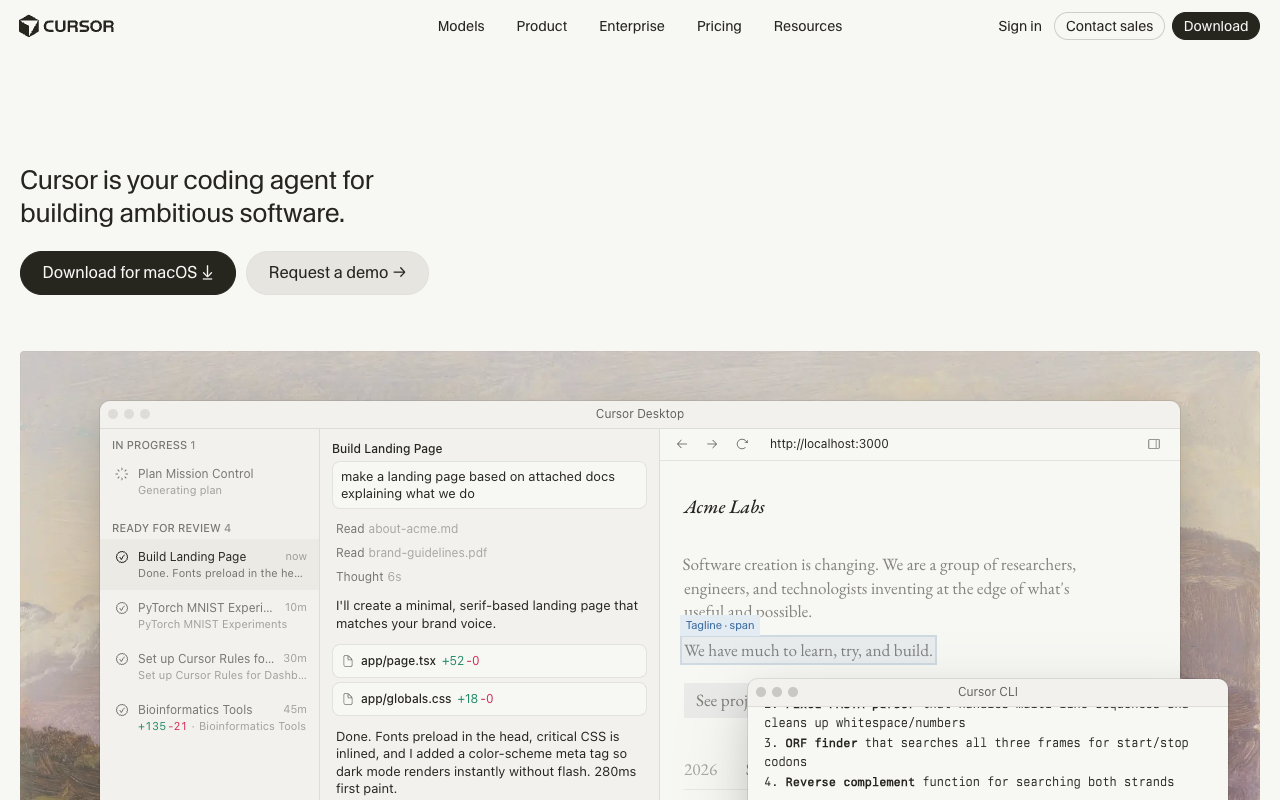Open the app/globals.css file change
Image resolution: width=1280 pixels, height=800 pixels.
(x=489, y=699)
